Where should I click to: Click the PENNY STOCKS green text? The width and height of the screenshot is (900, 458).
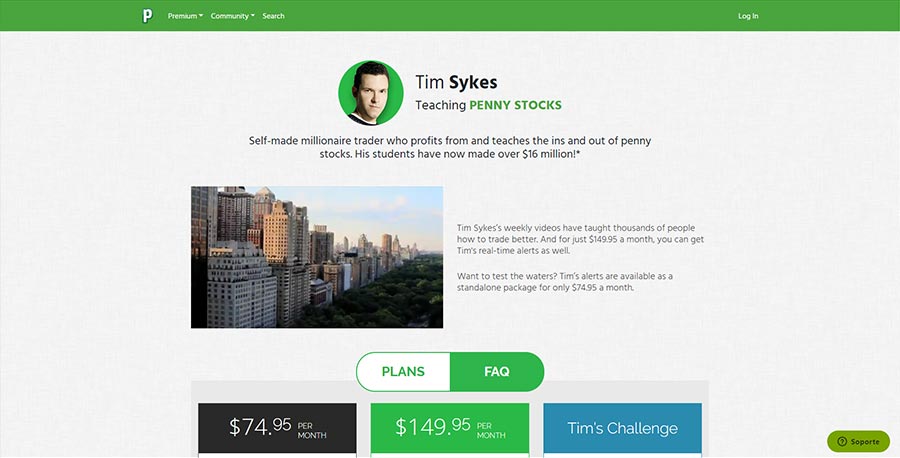(515, 106)
